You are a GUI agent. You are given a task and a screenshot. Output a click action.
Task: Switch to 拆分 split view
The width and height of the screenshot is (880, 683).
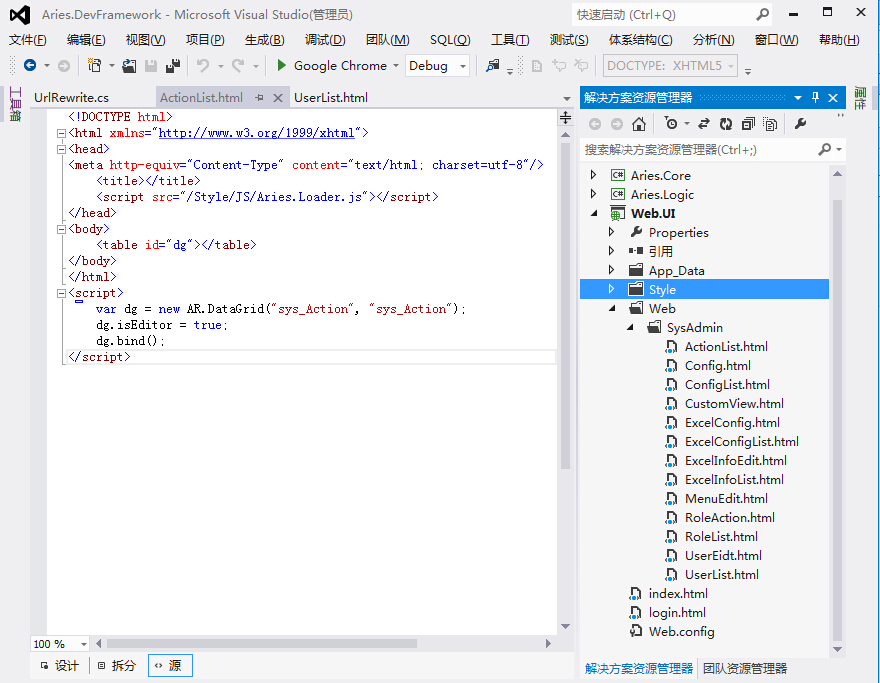click(117, 666)
